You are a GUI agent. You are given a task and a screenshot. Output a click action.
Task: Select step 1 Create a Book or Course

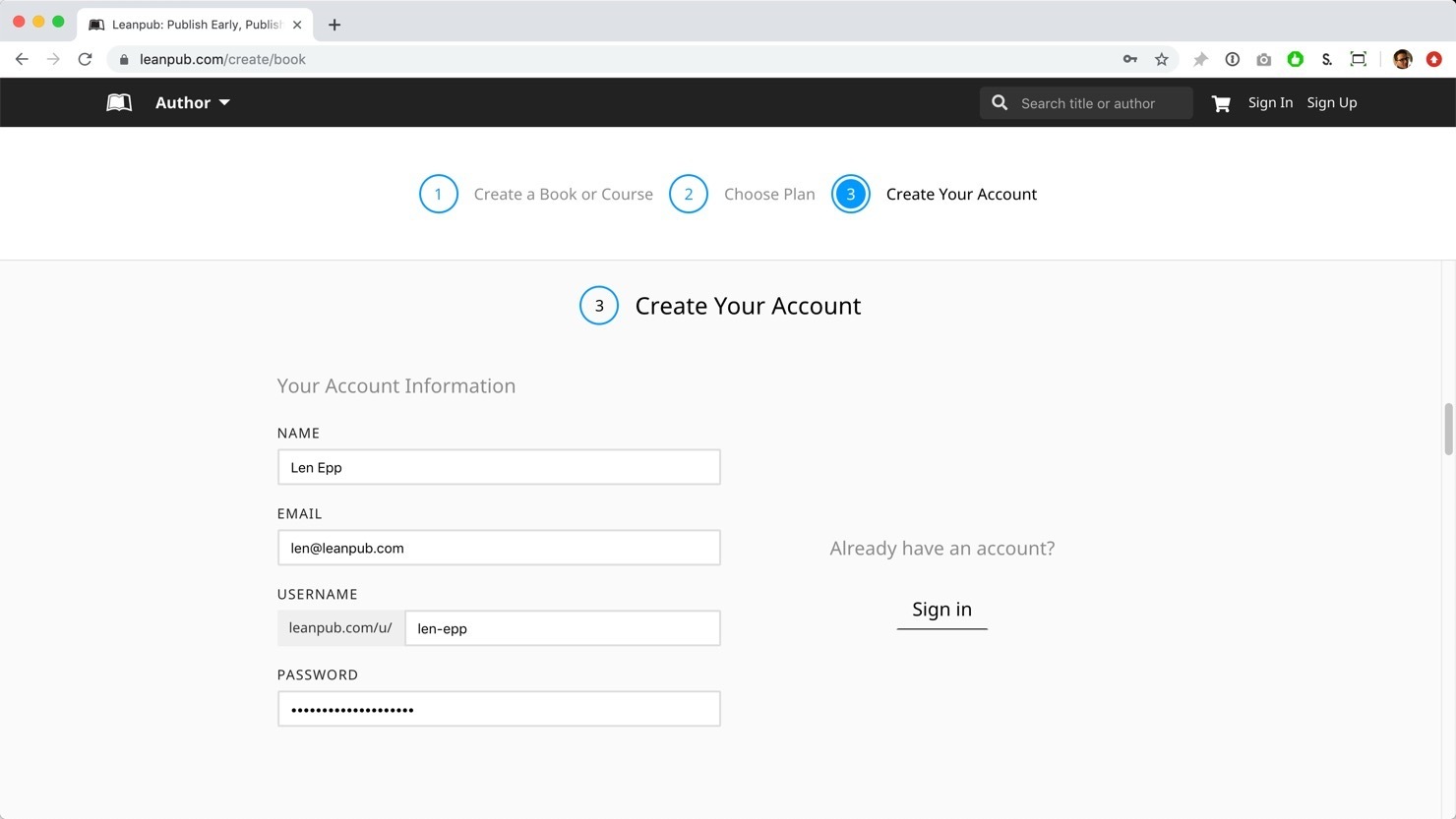click(x=536, y=194)
